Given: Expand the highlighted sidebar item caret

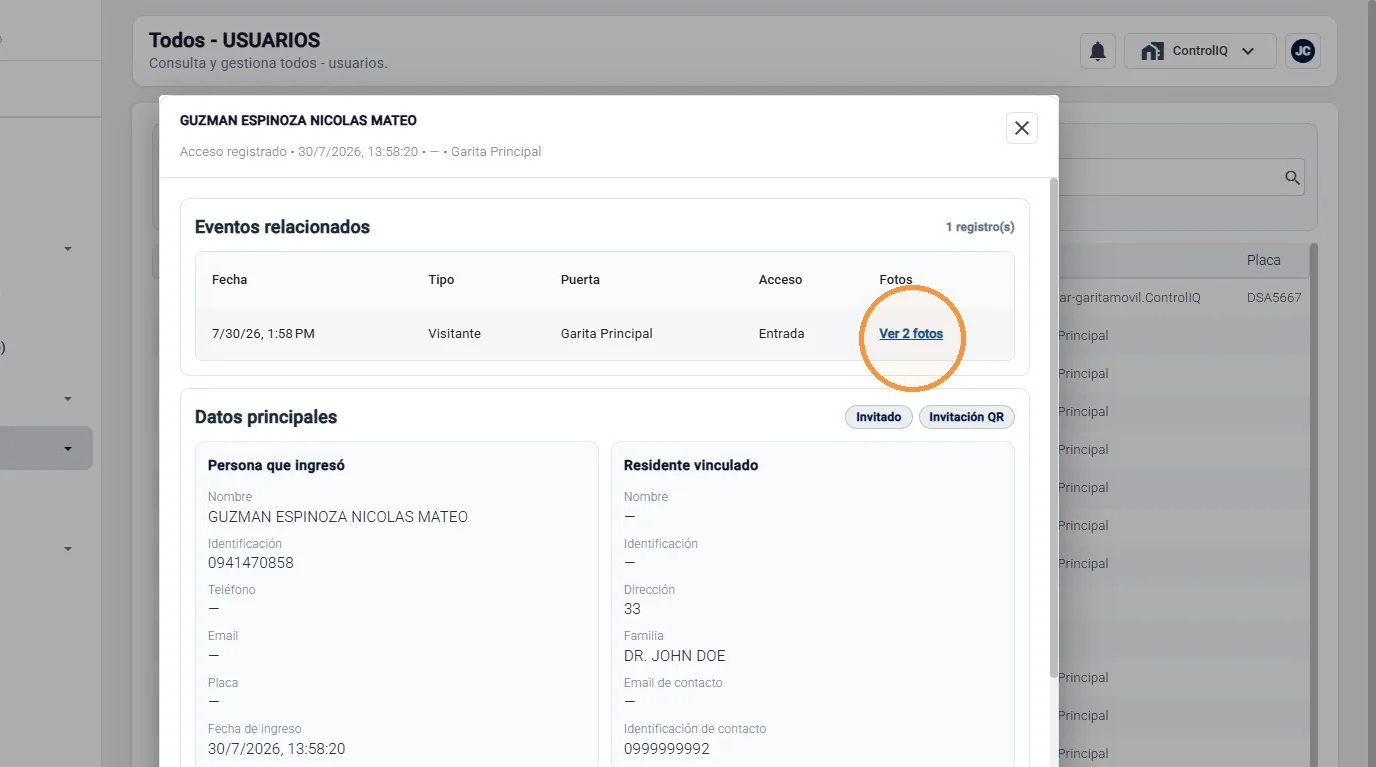Looking at the screenshot, I should [68, 449].
